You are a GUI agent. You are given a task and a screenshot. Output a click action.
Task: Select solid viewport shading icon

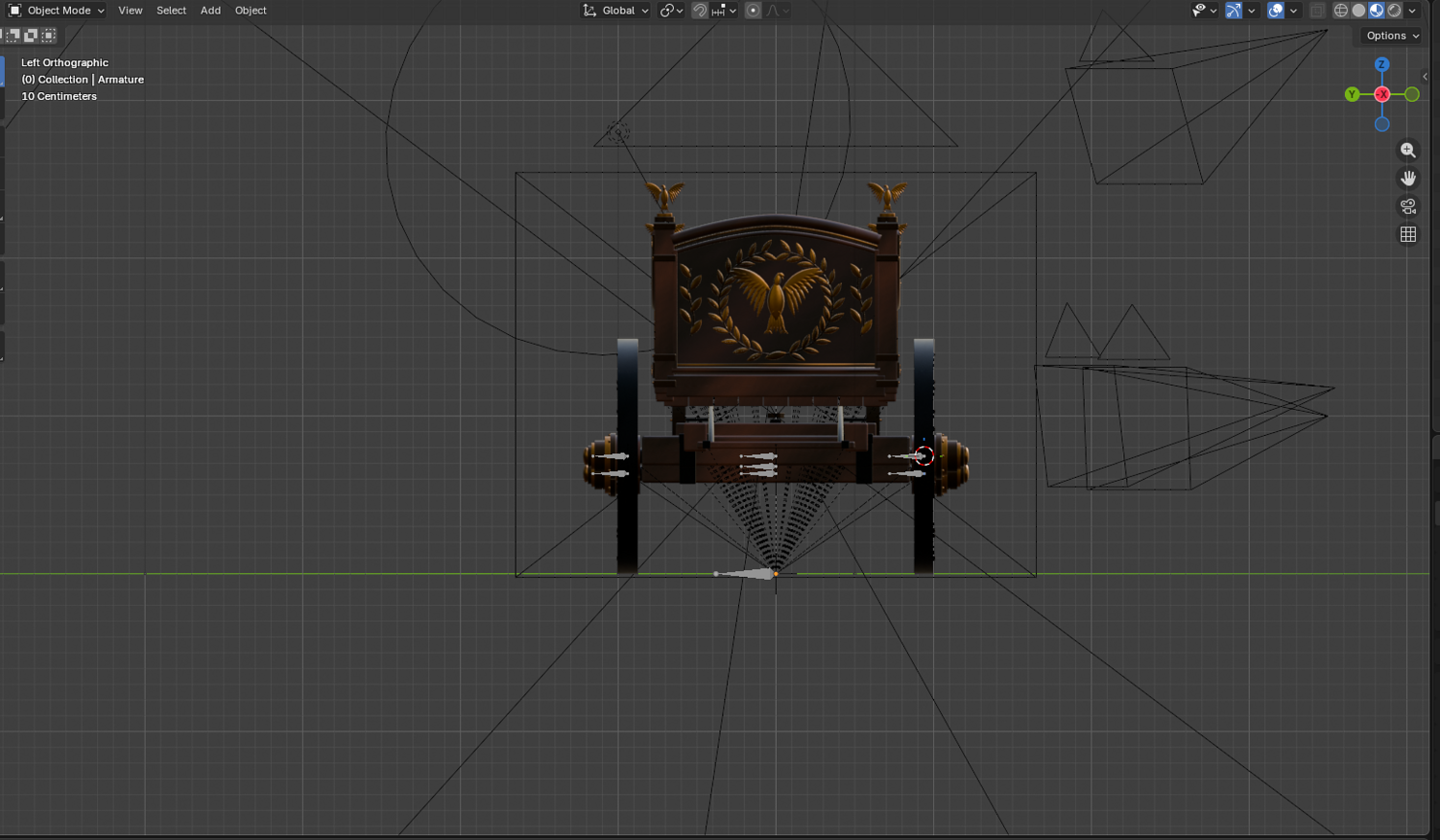pos(1358,11)
